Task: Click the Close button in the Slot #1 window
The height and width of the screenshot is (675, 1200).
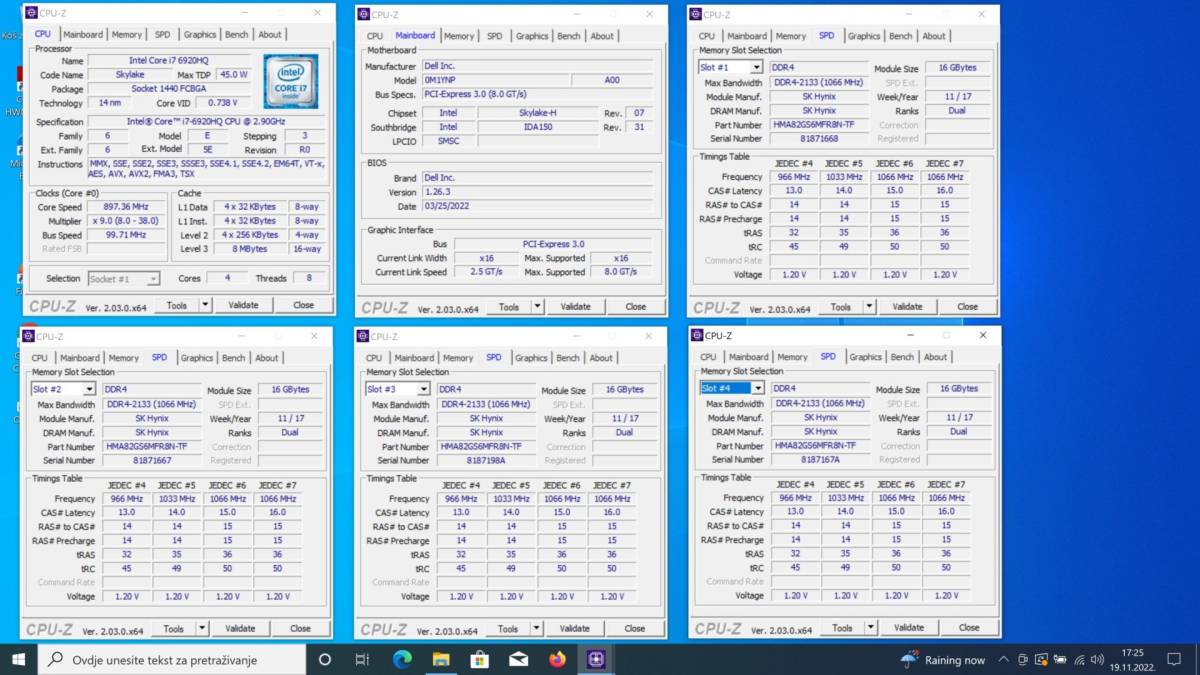Action: [x=968, y=307]
